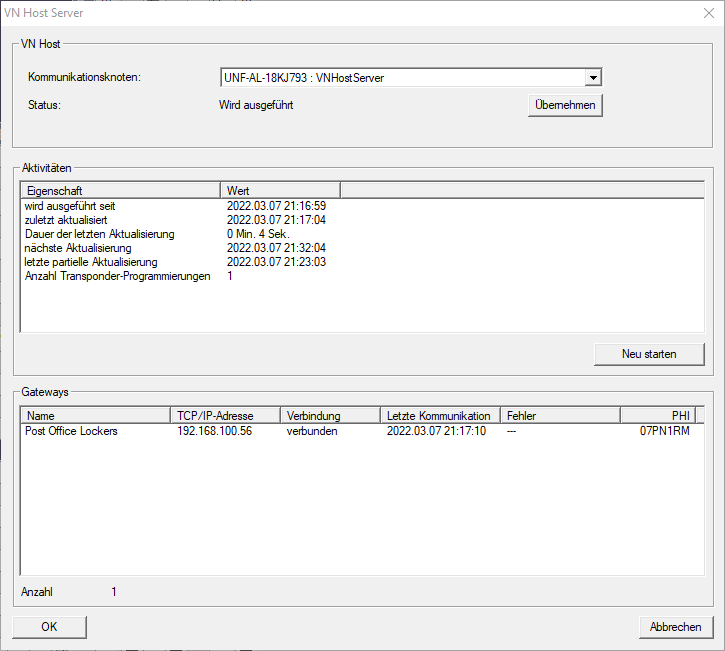725x651 pixels.
Task: Open the Kommunikationsknoten dropdown arrow
Action: [x=592, y=78]
